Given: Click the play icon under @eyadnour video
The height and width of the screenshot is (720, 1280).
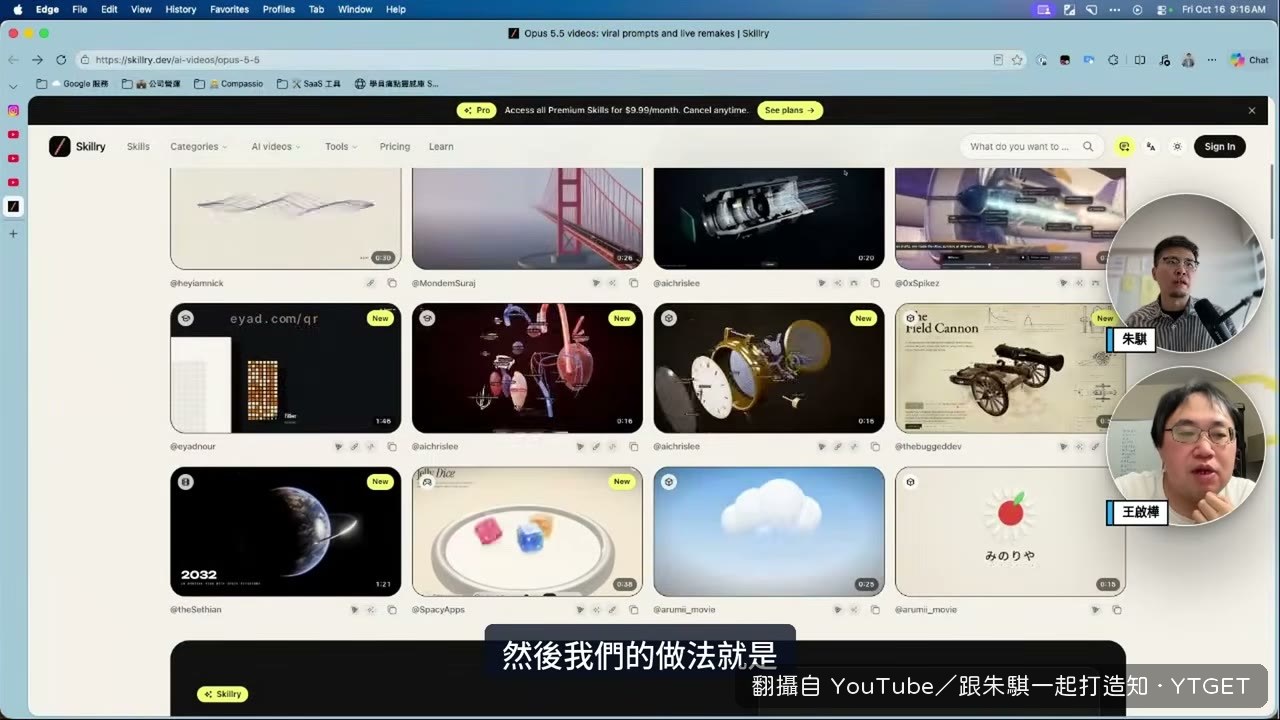Looking at the screenshot, I should click(338, 446).
